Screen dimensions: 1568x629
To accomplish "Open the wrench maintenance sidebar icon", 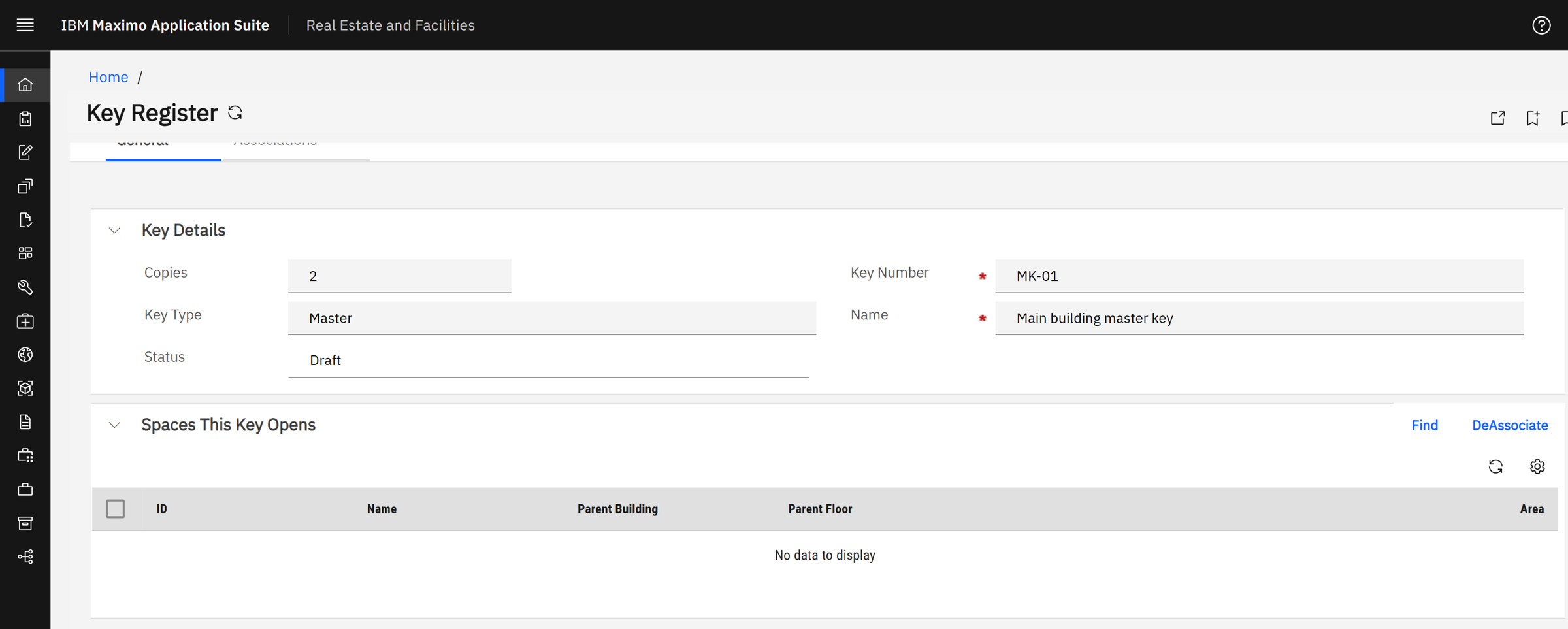I will [25, 287].
